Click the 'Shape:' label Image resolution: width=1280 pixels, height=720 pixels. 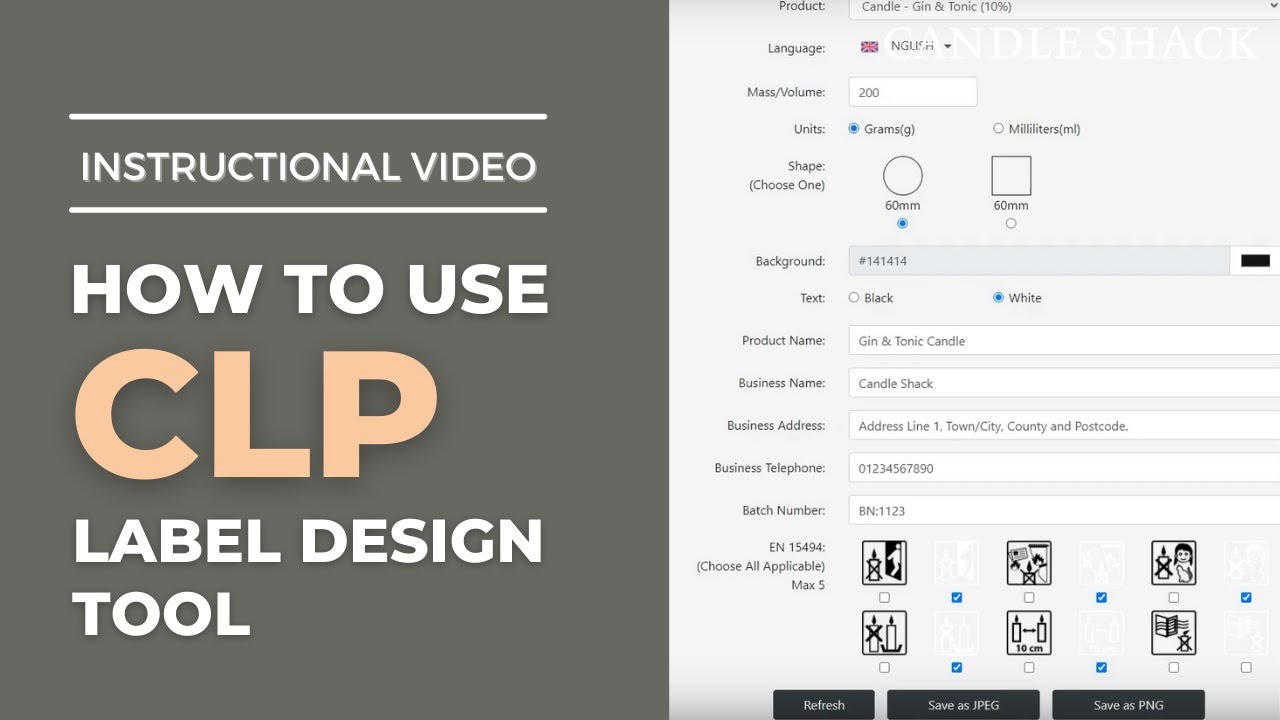pyautogui.click(x=806, y=166)
